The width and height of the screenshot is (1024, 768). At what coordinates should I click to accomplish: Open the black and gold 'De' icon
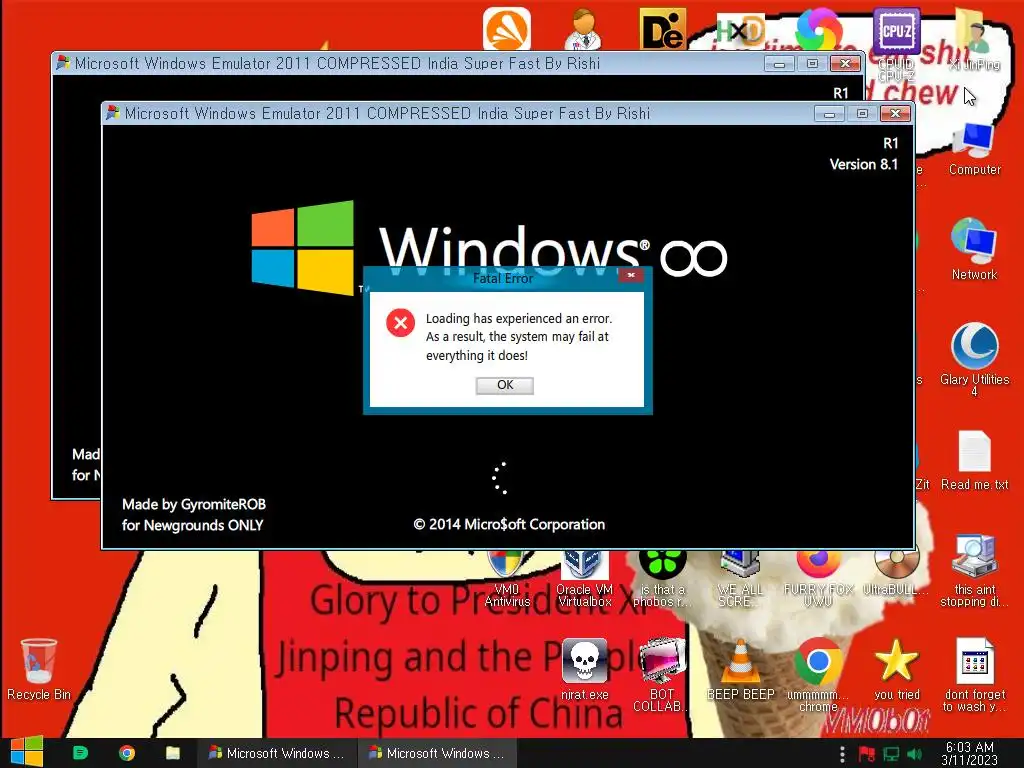pos(663,29)
